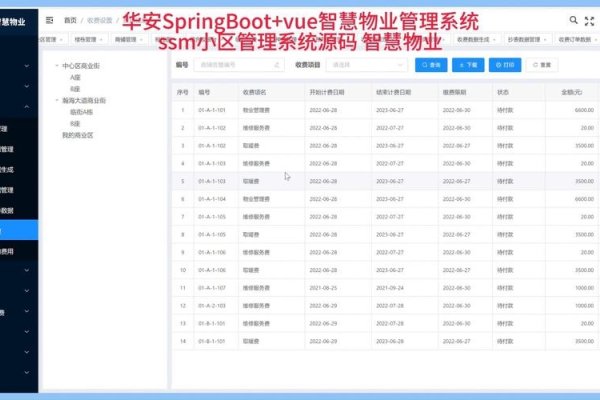Toggle the sidebar collapse hamburger icon
The height and width of the screenshot is (400, 600).
point(49,20)
